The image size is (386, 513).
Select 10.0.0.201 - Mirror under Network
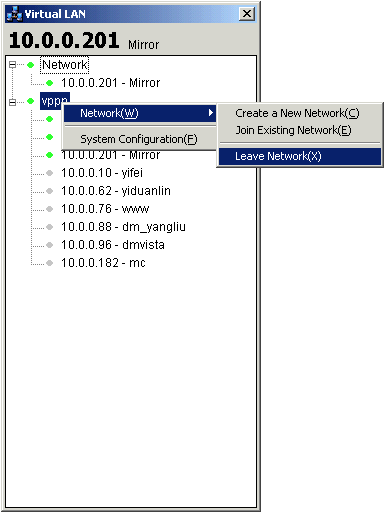(x=110, y=83)
